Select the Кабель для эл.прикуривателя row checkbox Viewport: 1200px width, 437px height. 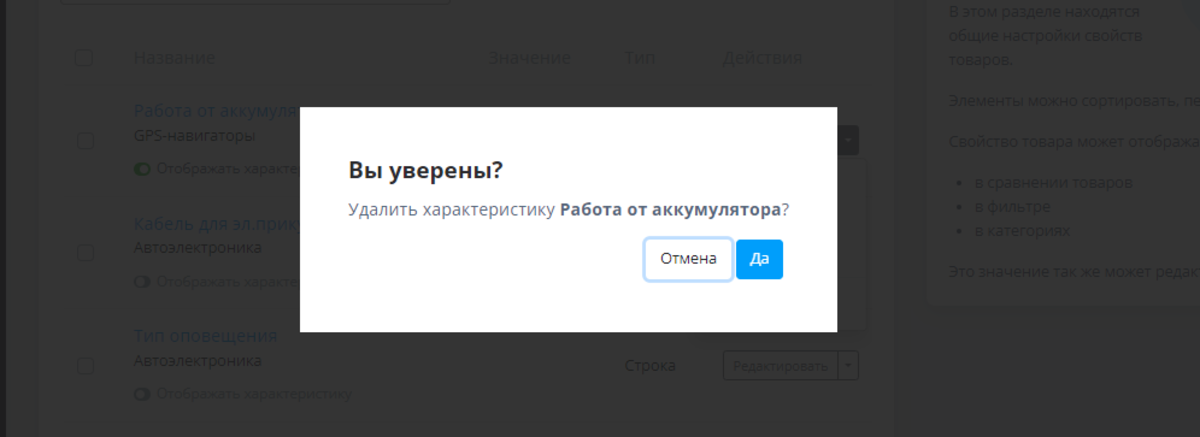pos(85,252)
